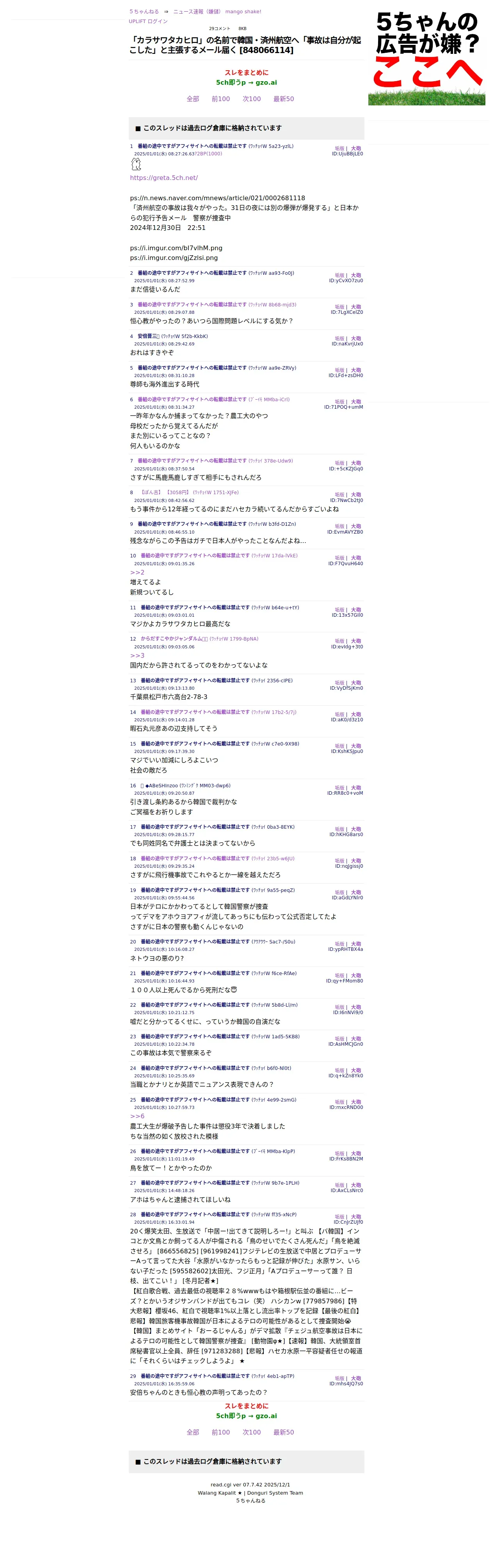This screenshot has height=1568, width=501.
Task: Click 垢版 link on post 22
Action: coord(340,1007)
